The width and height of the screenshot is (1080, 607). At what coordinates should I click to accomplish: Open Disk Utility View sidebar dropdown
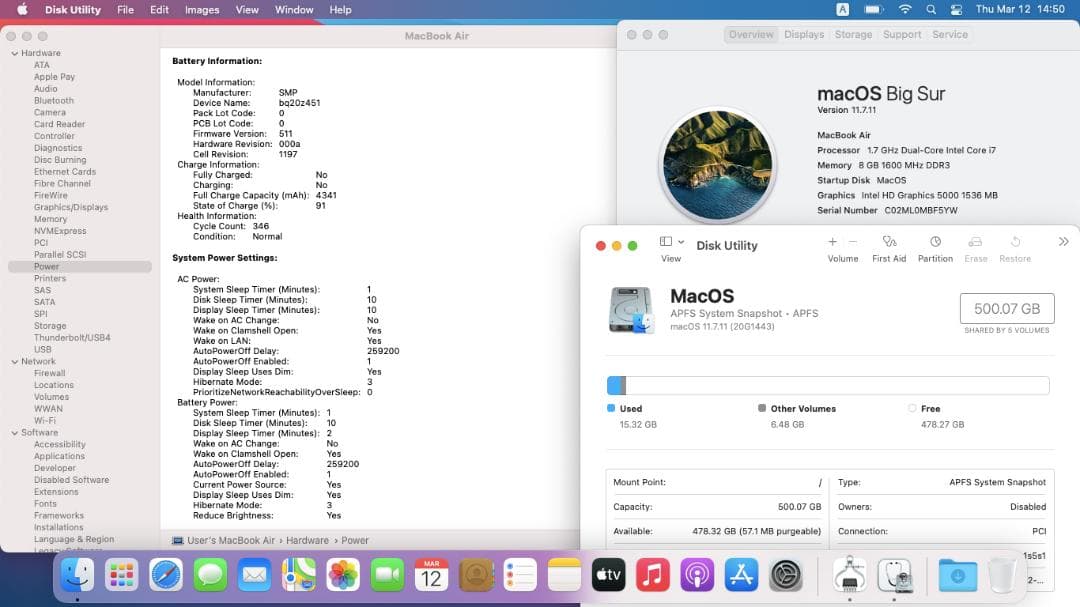[672, 242]
